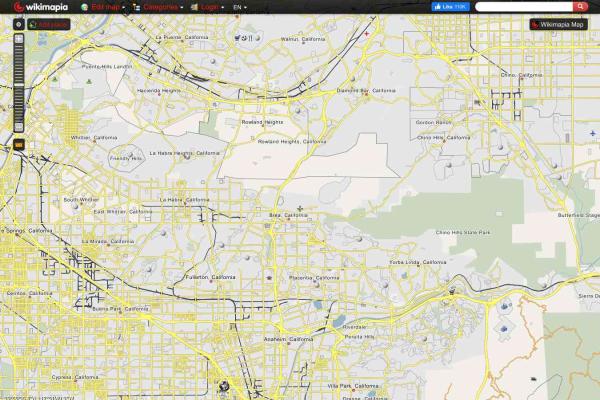Select the Walnut, California label
This screenshot has width=600, height=400.
(x=303, y=39)
